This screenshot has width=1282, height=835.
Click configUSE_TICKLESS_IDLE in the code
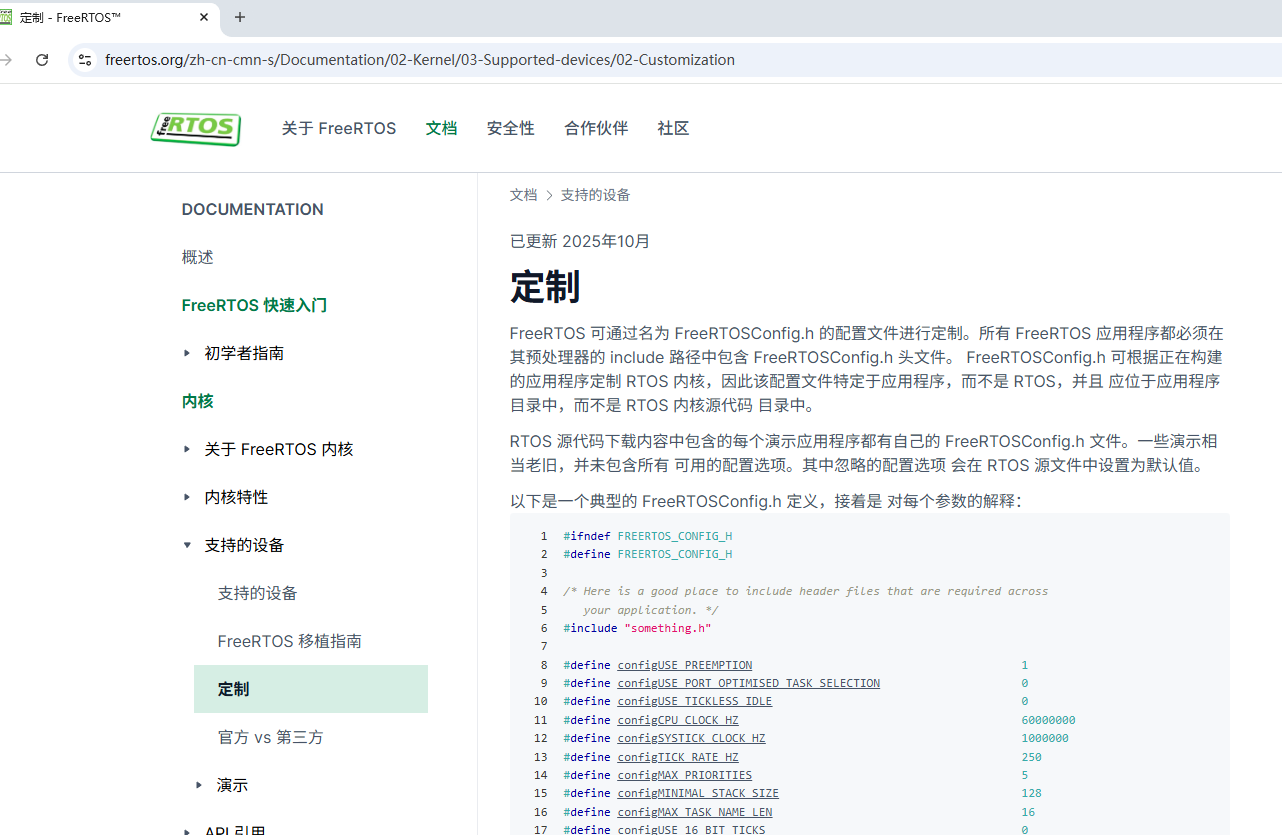[695, 701]
